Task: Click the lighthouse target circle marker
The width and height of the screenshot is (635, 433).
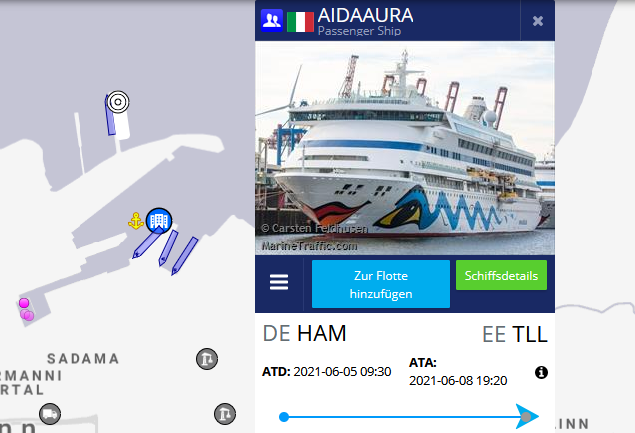Action: point(118,102)
